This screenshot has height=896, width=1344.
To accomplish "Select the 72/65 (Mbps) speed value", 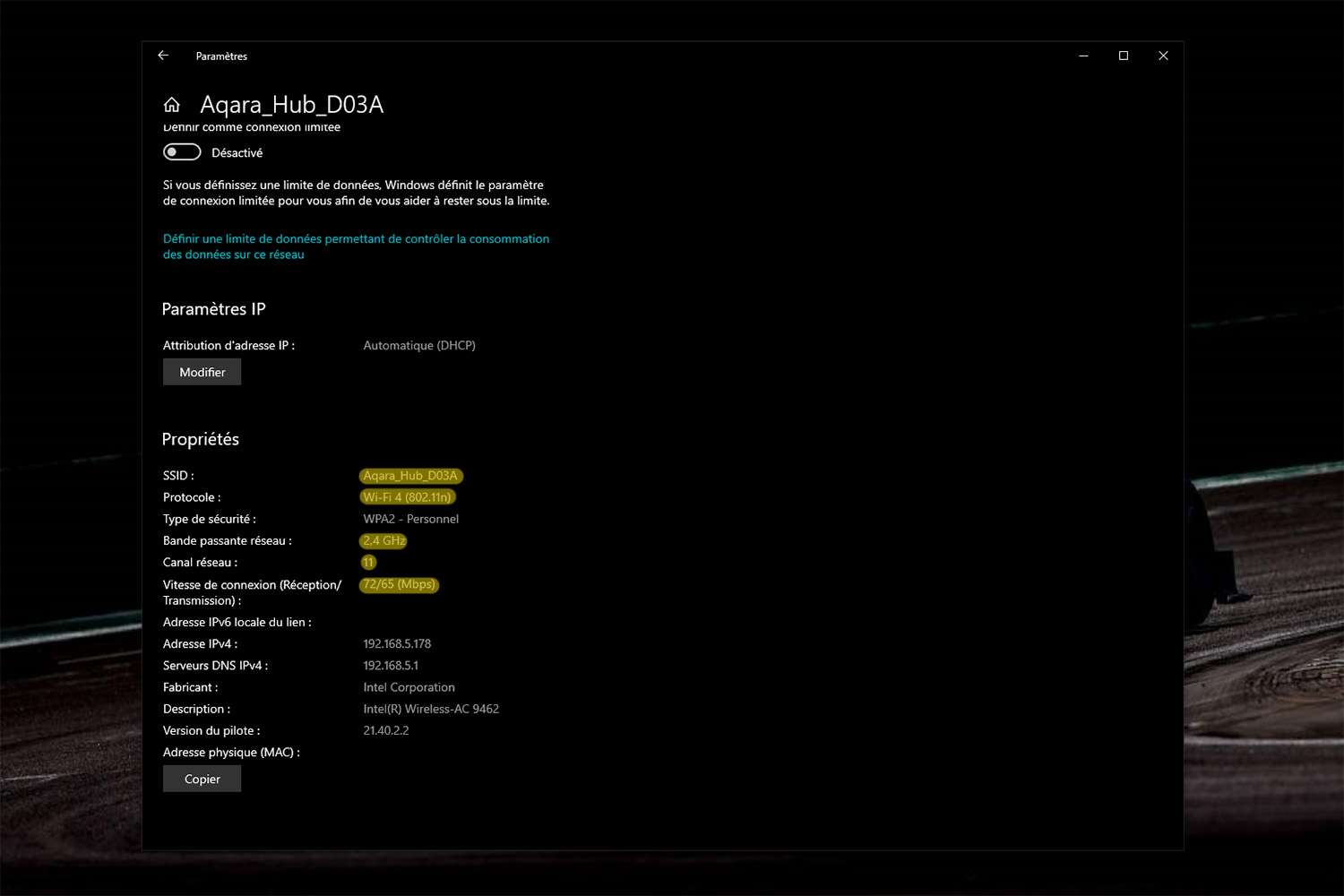I will pos(399,584).
